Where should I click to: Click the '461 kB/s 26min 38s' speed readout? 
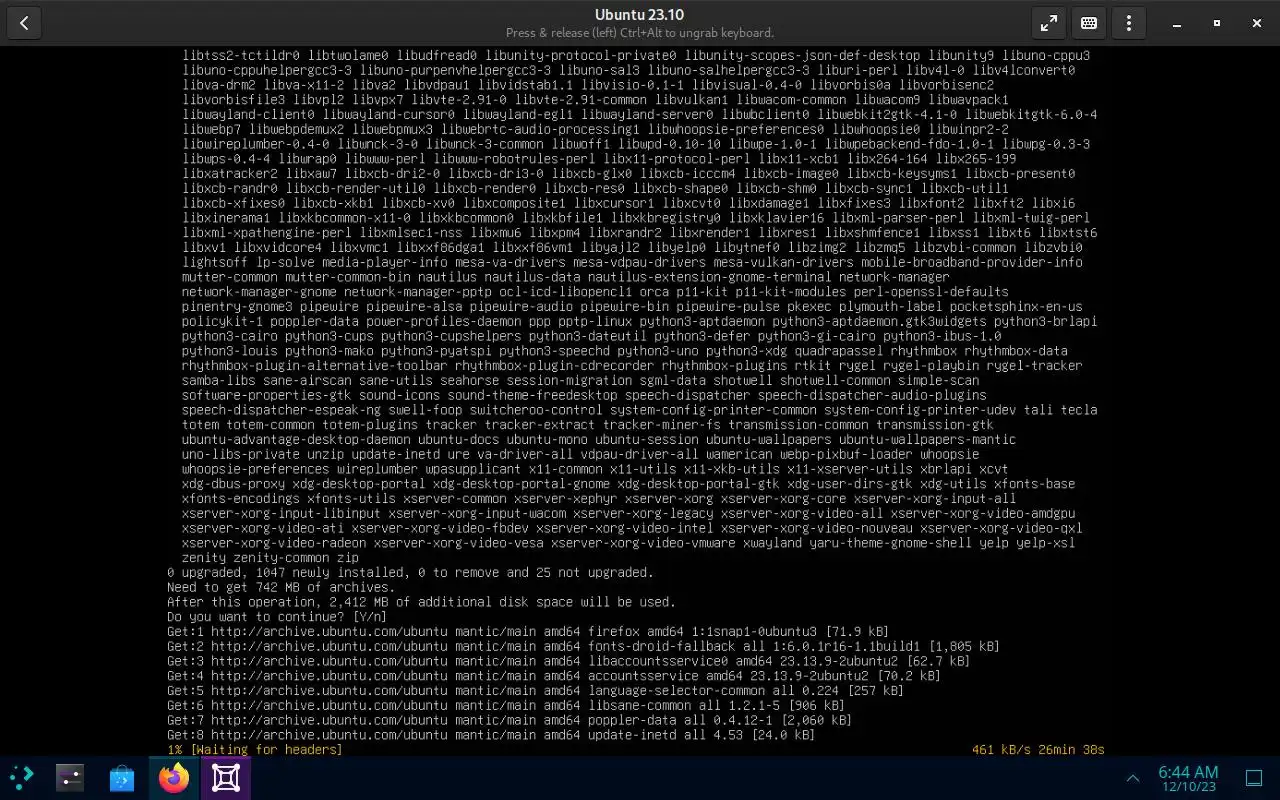[x=1038, y=750]
